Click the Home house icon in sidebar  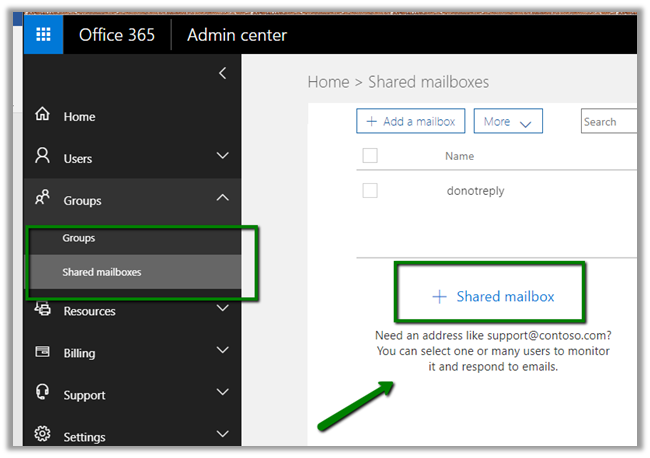pyautogui.click(x=43, y=116)
